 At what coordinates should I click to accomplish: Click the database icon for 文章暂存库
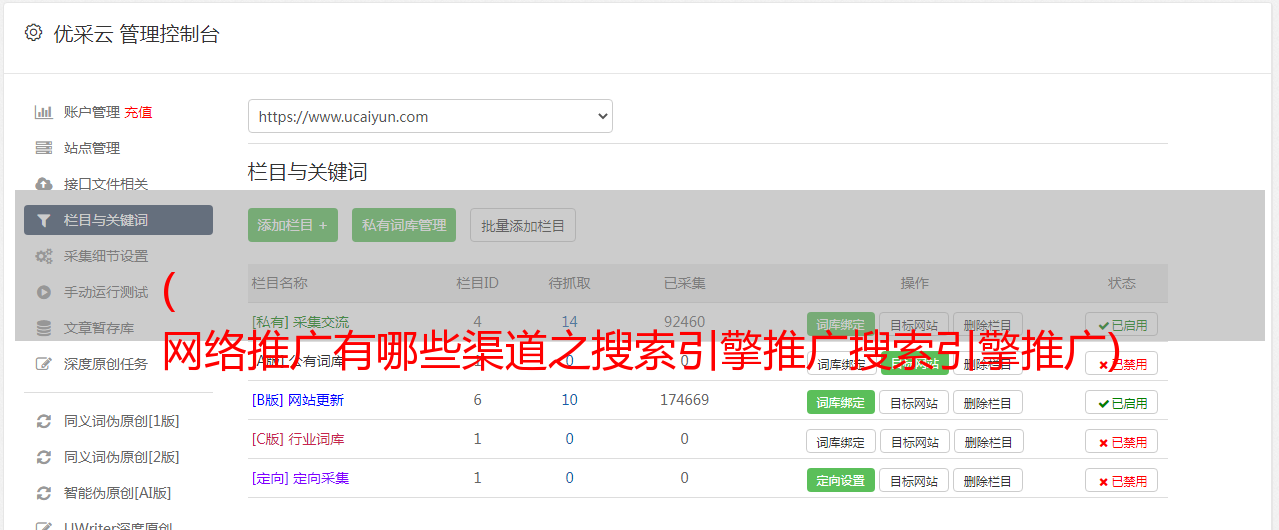pyautogui.click(x=43, y=328)
